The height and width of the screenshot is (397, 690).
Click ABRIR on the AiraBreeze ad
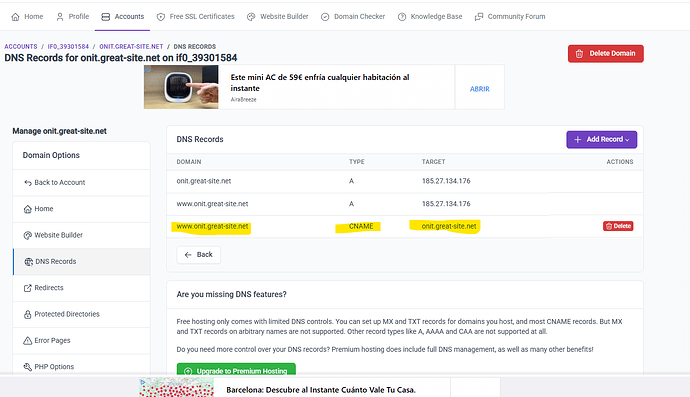click(480, 89)
